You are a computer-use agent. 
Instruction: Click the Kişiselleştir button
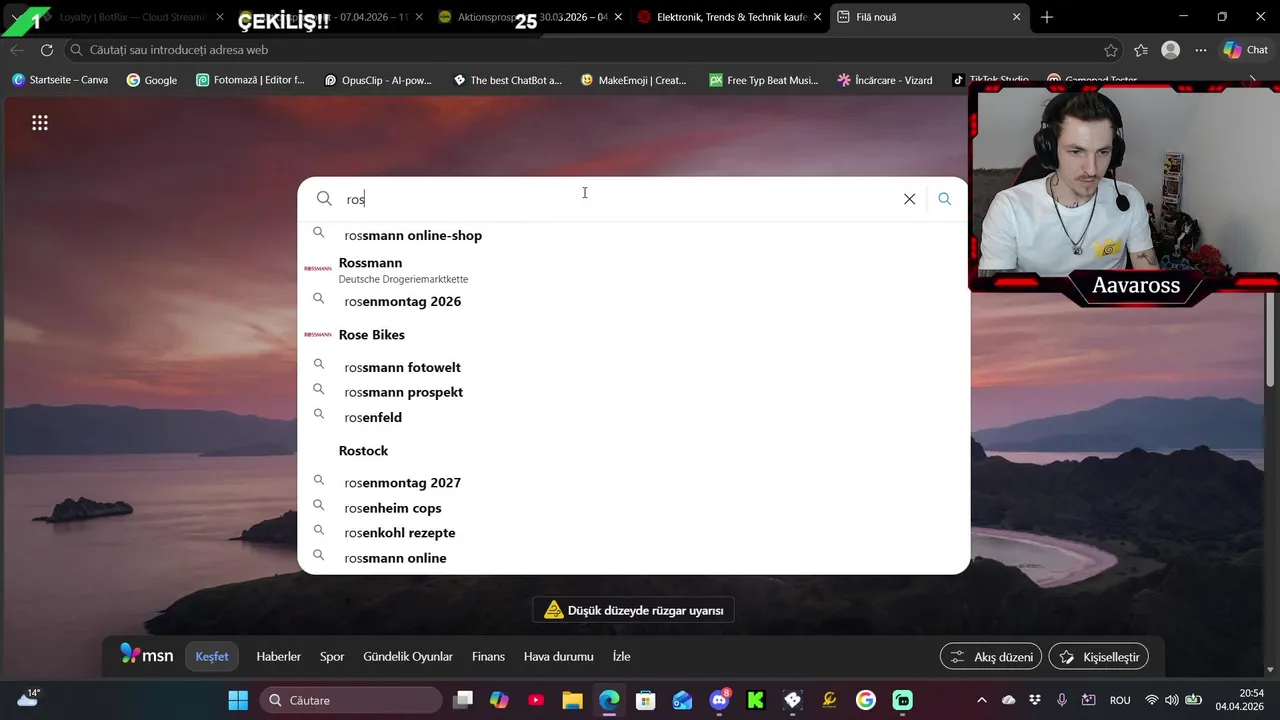pyautogui.click(x=1098, y=657)
